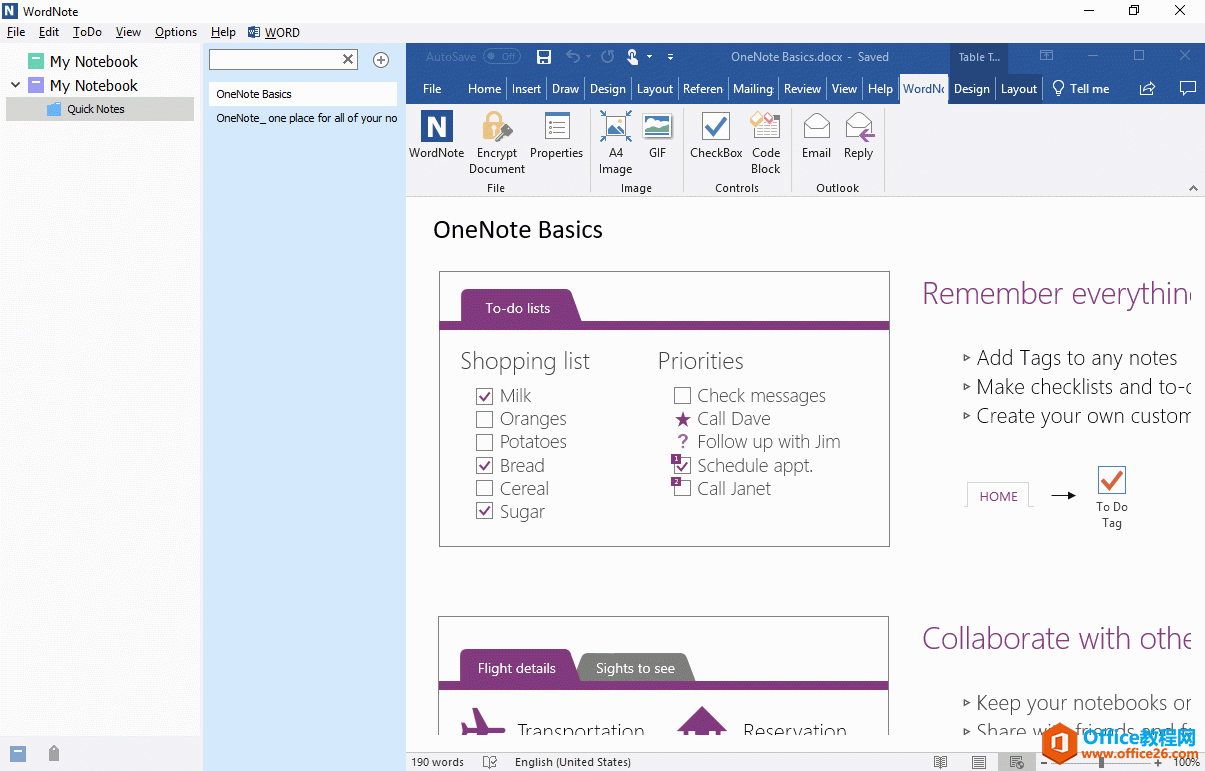The height and width of the screenshot is (771, 1205).
Task: Open the Undo dropdown arrow
Action: (588, 57)
